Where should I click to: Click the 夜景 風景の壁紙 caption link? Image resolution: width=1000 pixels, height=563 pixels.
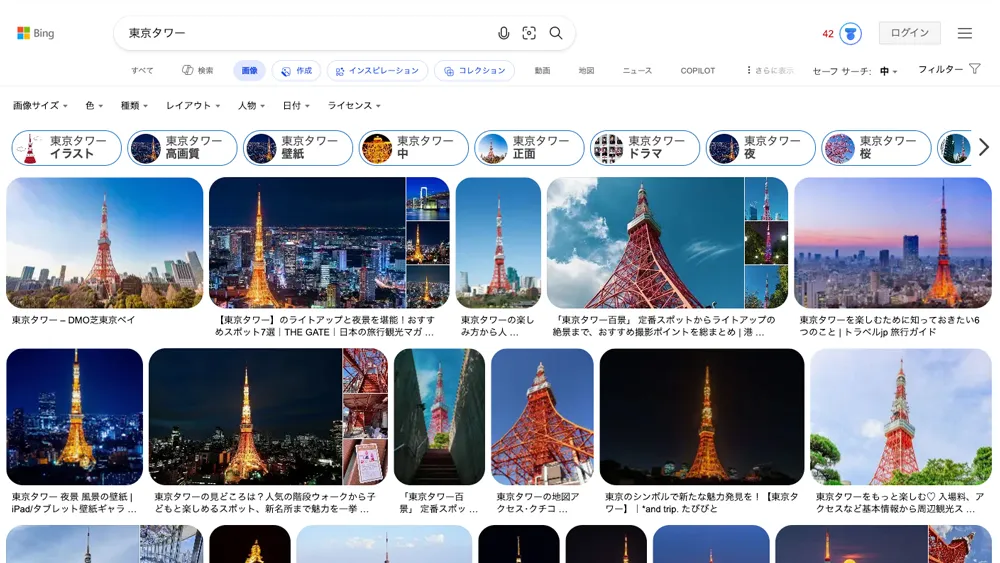point(74,502)
